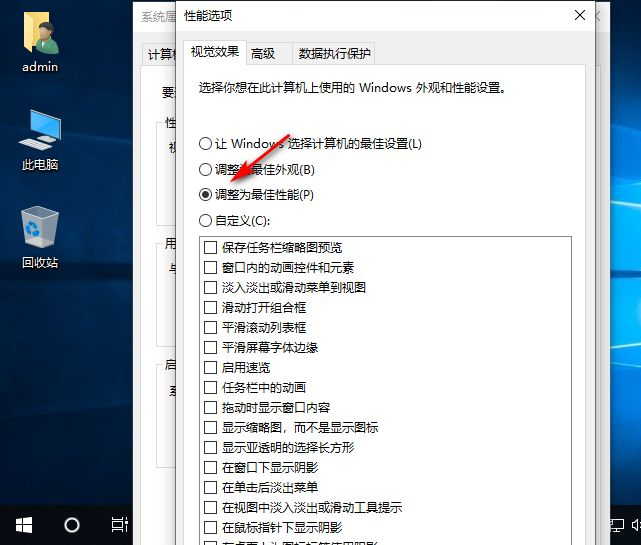
Task: Open the admin folder desktop icon
Action: [40, 42]
